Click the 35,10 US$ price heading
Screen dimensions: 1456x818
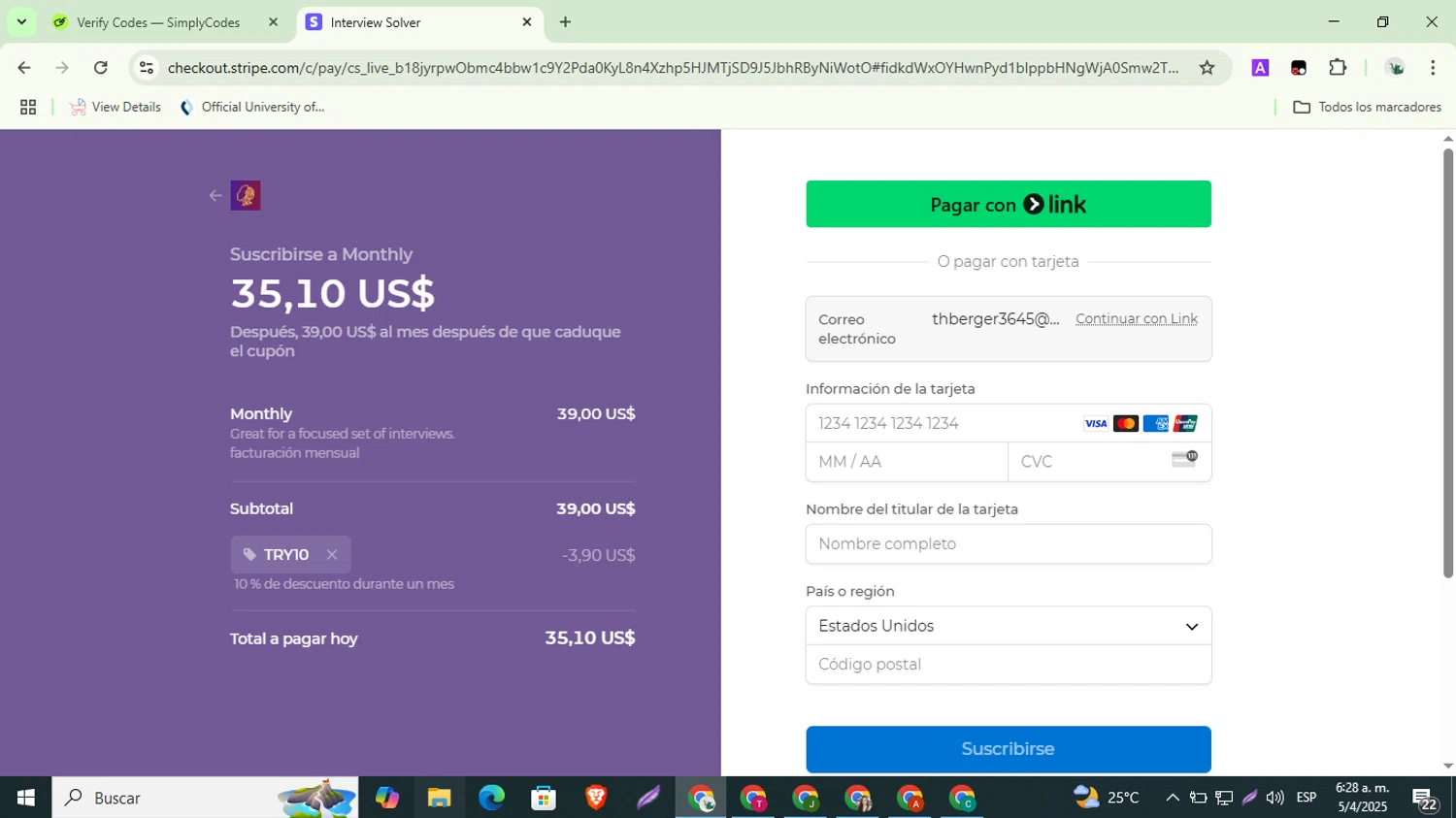tap(332, 293)
